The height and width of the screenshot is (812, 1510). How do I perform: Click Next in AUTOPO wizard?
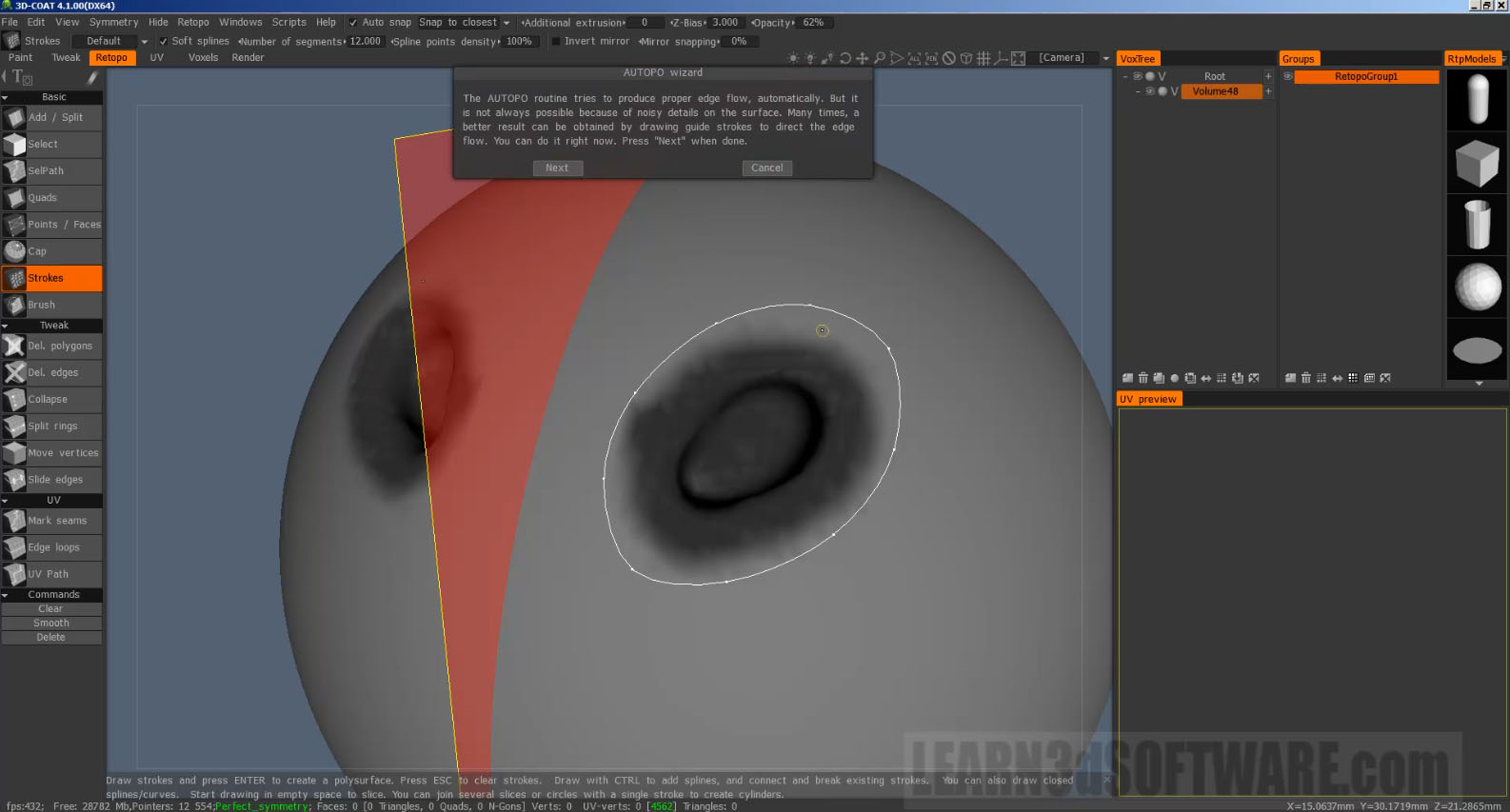point(557,168)
